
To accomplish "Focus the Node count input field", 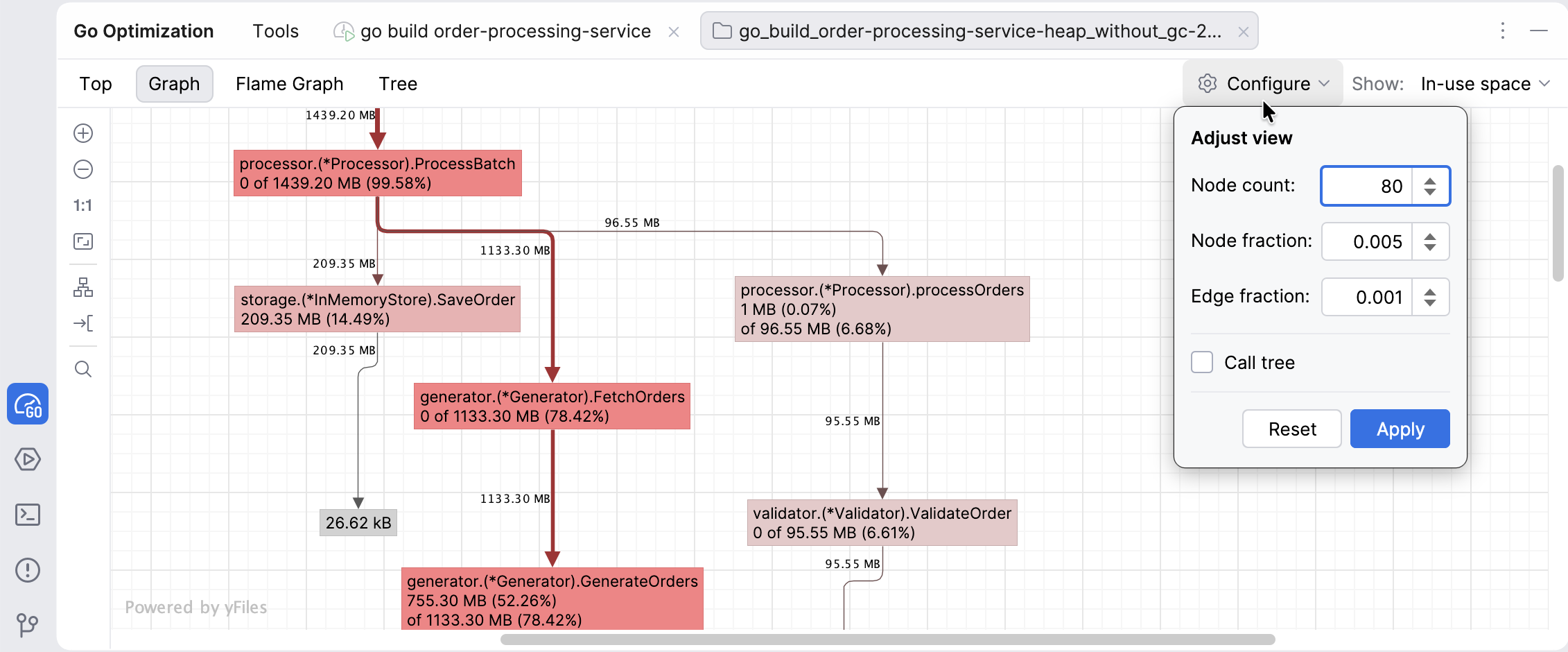I will click(x=1366, y=186).
